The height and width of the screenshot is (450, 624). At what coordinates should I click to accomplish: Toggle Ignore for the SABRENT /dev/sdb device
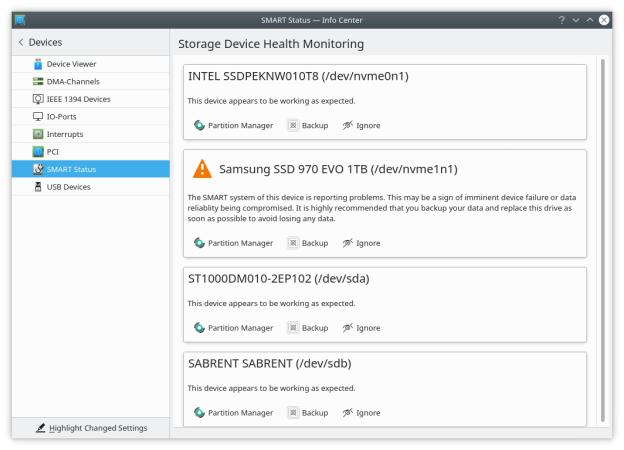click(x=361, y=412)
